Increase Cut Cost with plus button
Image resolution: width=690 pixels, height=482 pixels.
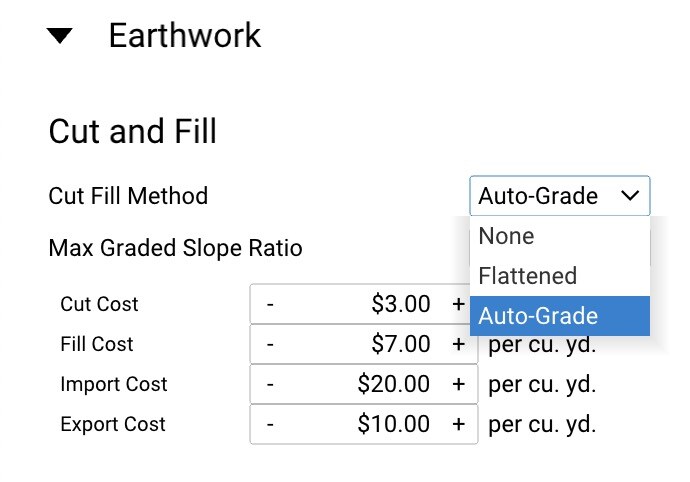(x=458, y=304)
